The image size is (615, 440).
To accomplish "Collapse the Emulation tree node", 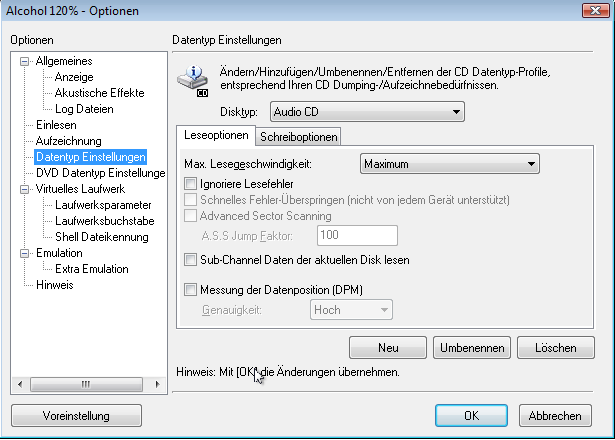I will 24,253.
